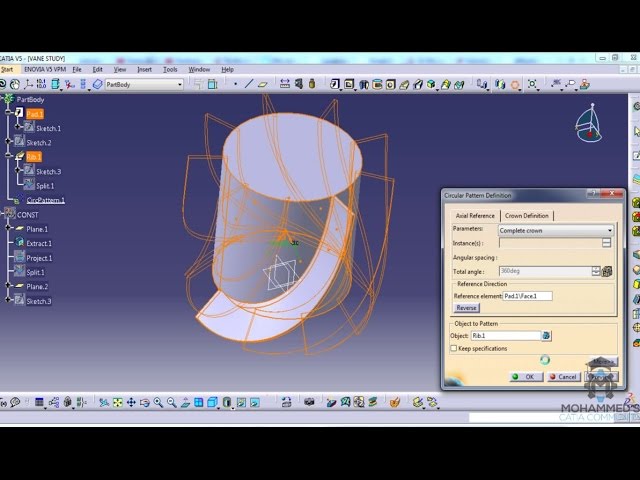This screenshot has height=480, width=640.
Task: Select the Pocket tool icon
Action: 349,84
